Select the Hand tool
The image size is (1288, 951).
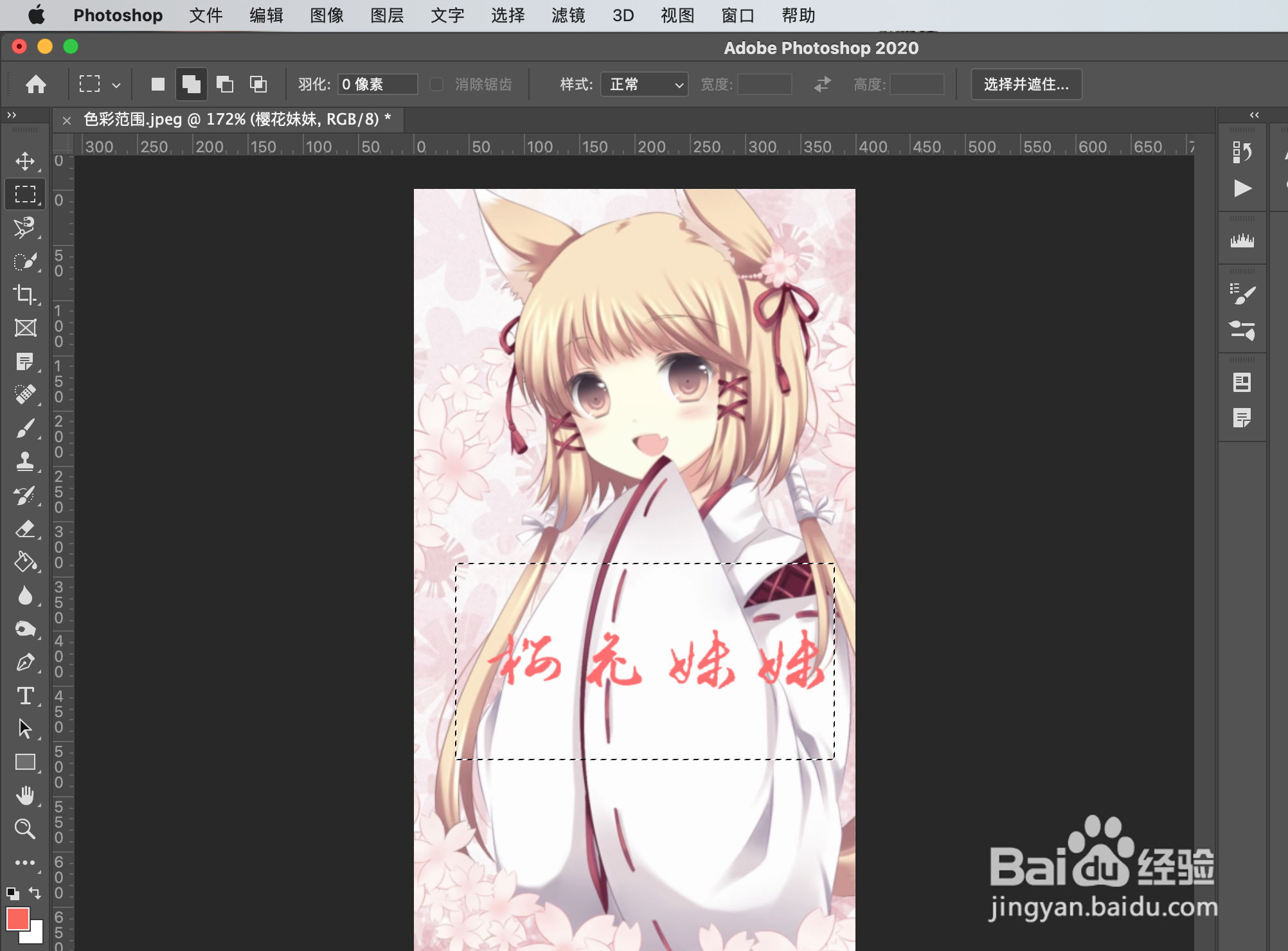(25, 795)
